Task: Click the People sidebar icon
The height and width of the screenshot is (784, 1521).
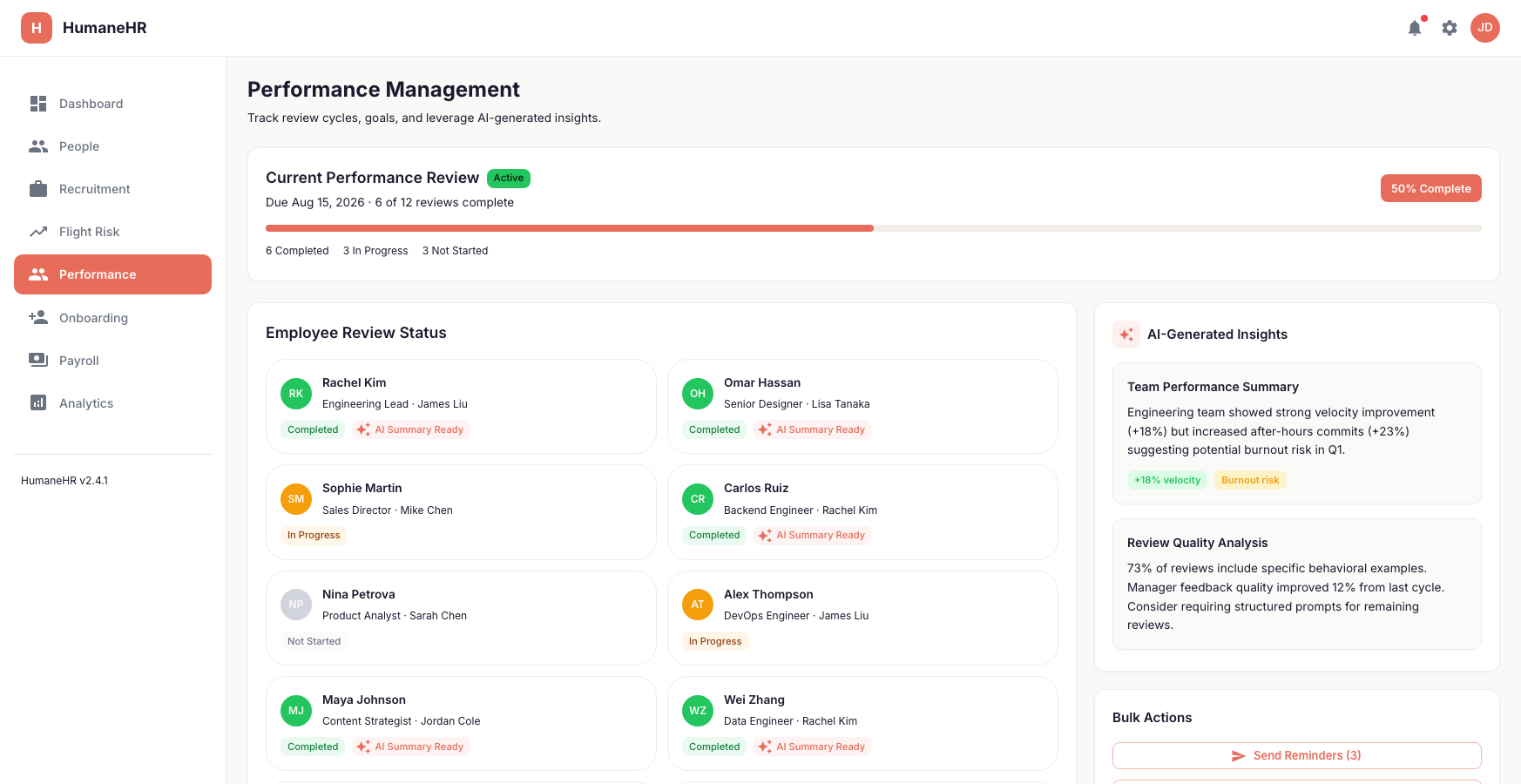Action: pos(38,146)
